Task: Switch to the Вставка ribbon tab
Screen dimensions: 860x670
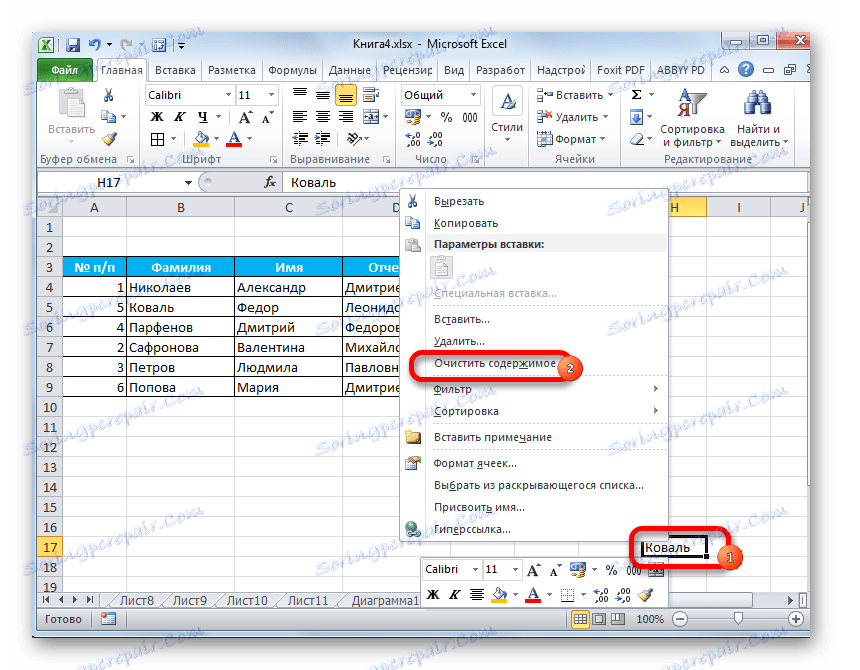Action: (175, 70)
